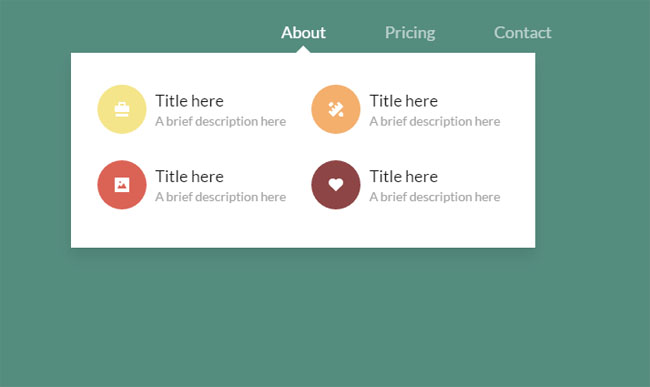Open the About menu item
The image size is (650, 387).
pos(303,33)
